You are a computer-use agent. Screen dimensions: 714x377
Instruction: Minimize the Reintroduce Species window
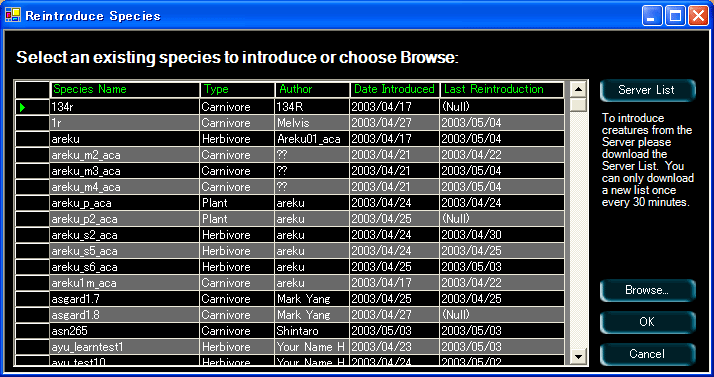click(652, 16)
